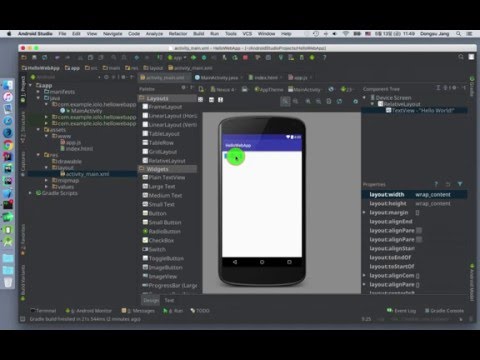480x360 pixels.
Task: Open the Refactor menu
Action: (x=178, y=34)
